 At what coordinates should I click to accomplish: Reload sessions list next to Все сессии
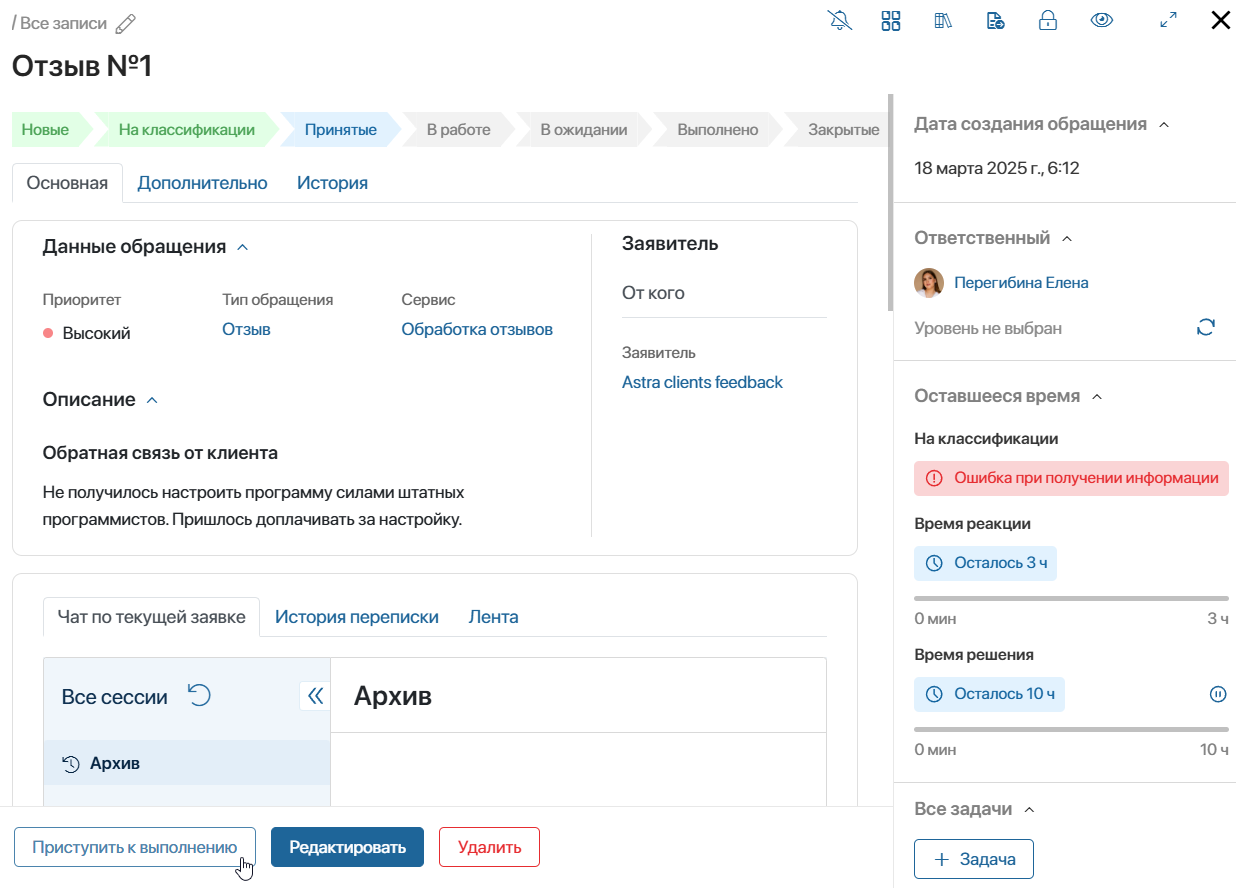pyautogui.click(x=199, y=695)
